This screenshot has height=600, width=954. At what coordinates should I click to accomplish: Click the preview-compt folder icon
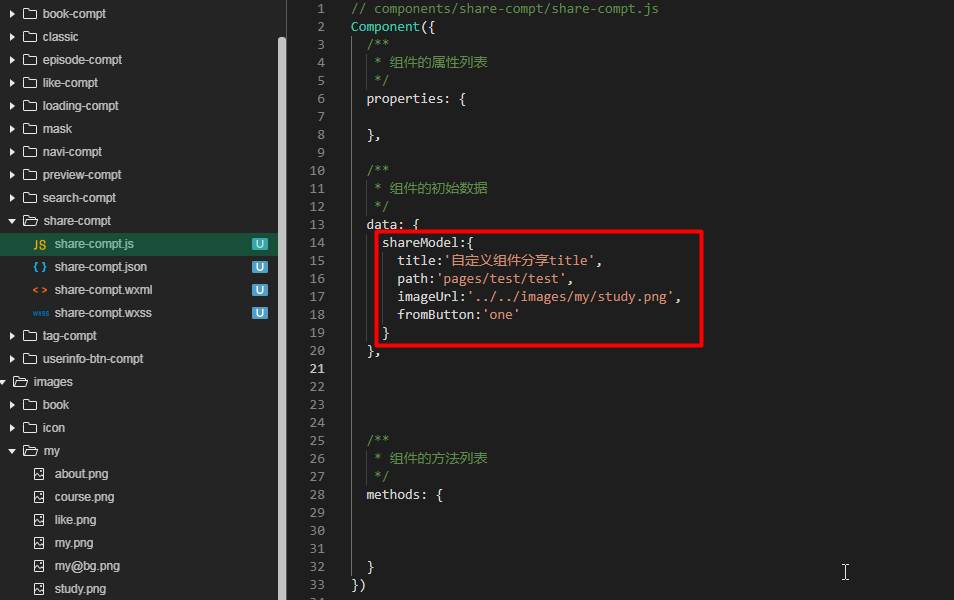point(30,175)
